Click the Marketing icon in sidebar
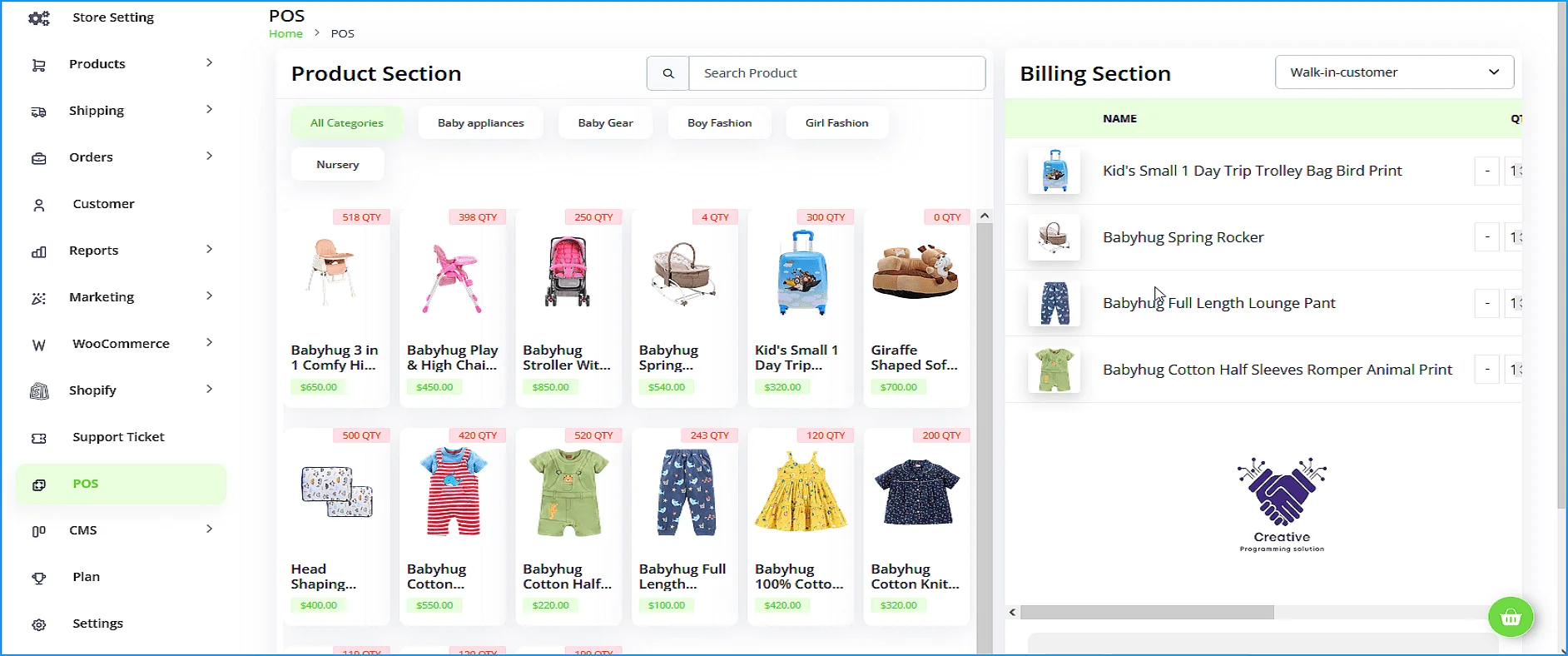The height and width of the screenshot is (656, 1568). [x=38, y=298]
